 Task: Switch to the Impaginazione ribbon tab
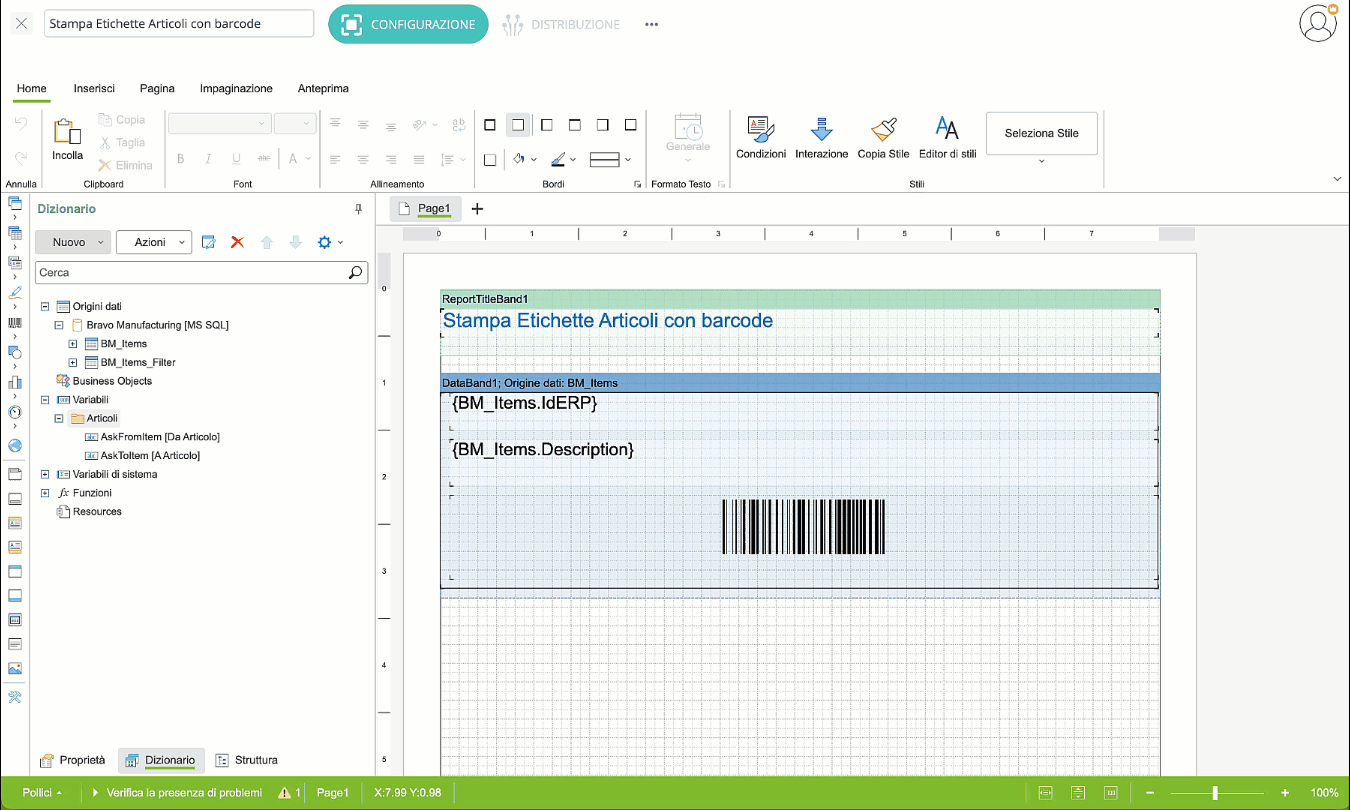pyautogui.click(x=236, y=88)
